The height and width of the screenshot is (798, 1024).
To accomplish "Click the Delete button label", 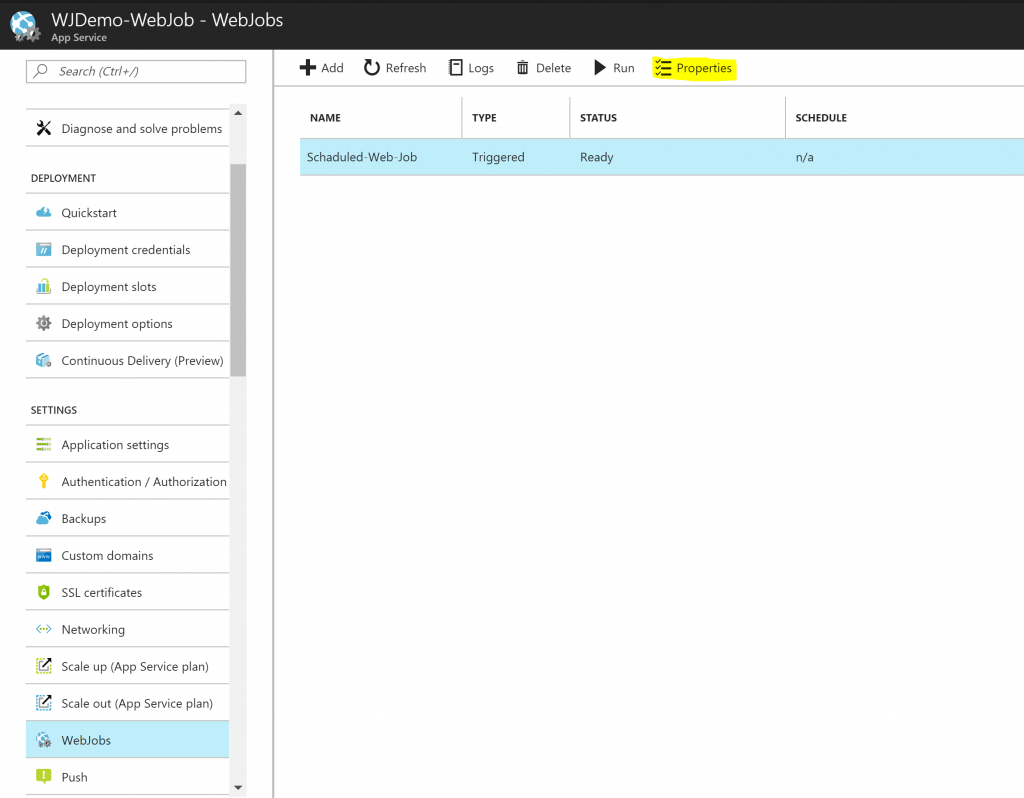I will (553, 68).
